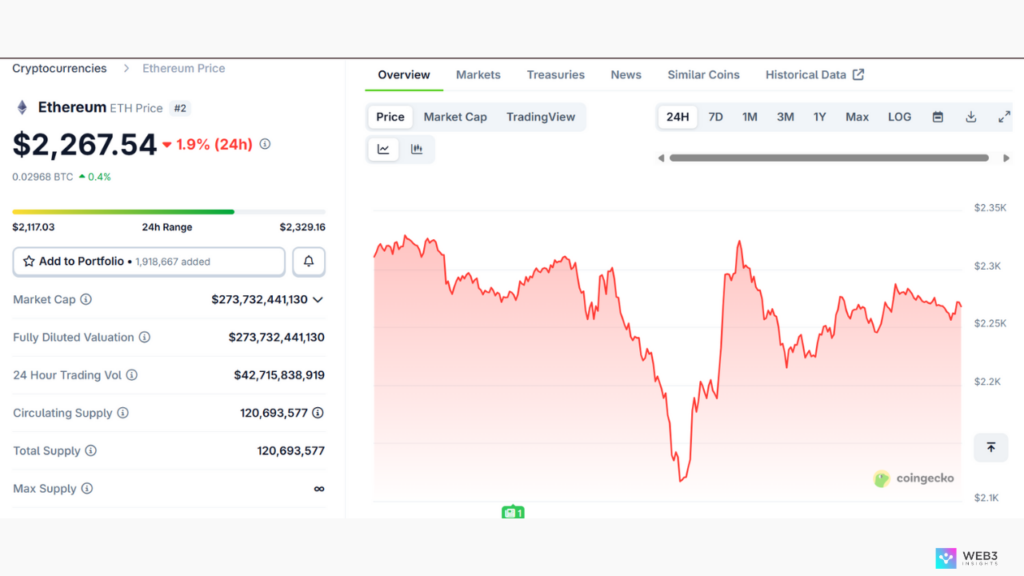Select the 7D time range
The image size is (1024, 576).
[716, 117]
